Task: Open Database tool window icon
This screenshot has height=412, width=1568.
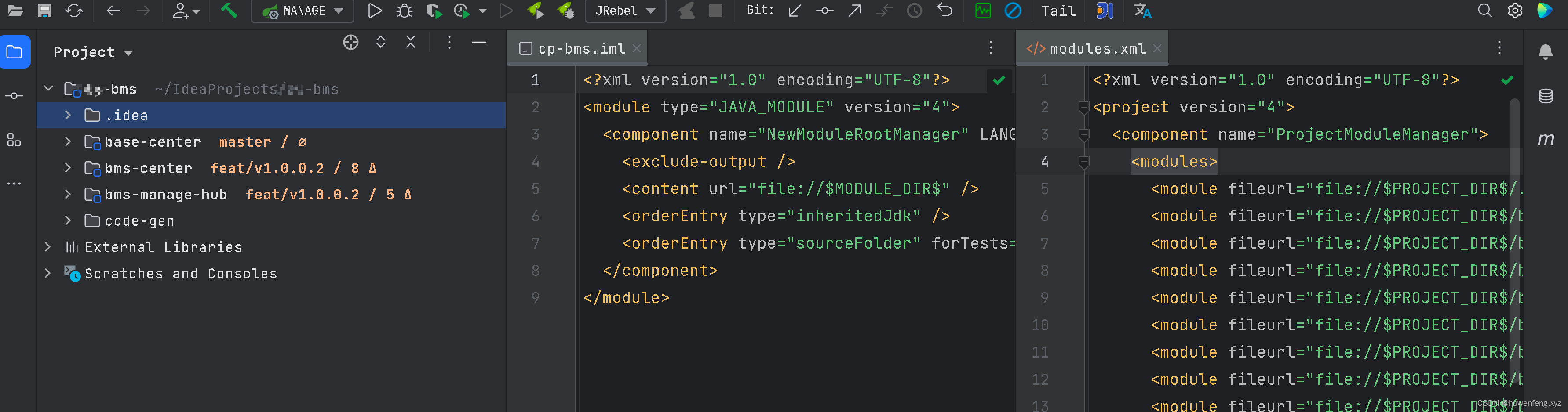Action: [x=1546, y=96]
